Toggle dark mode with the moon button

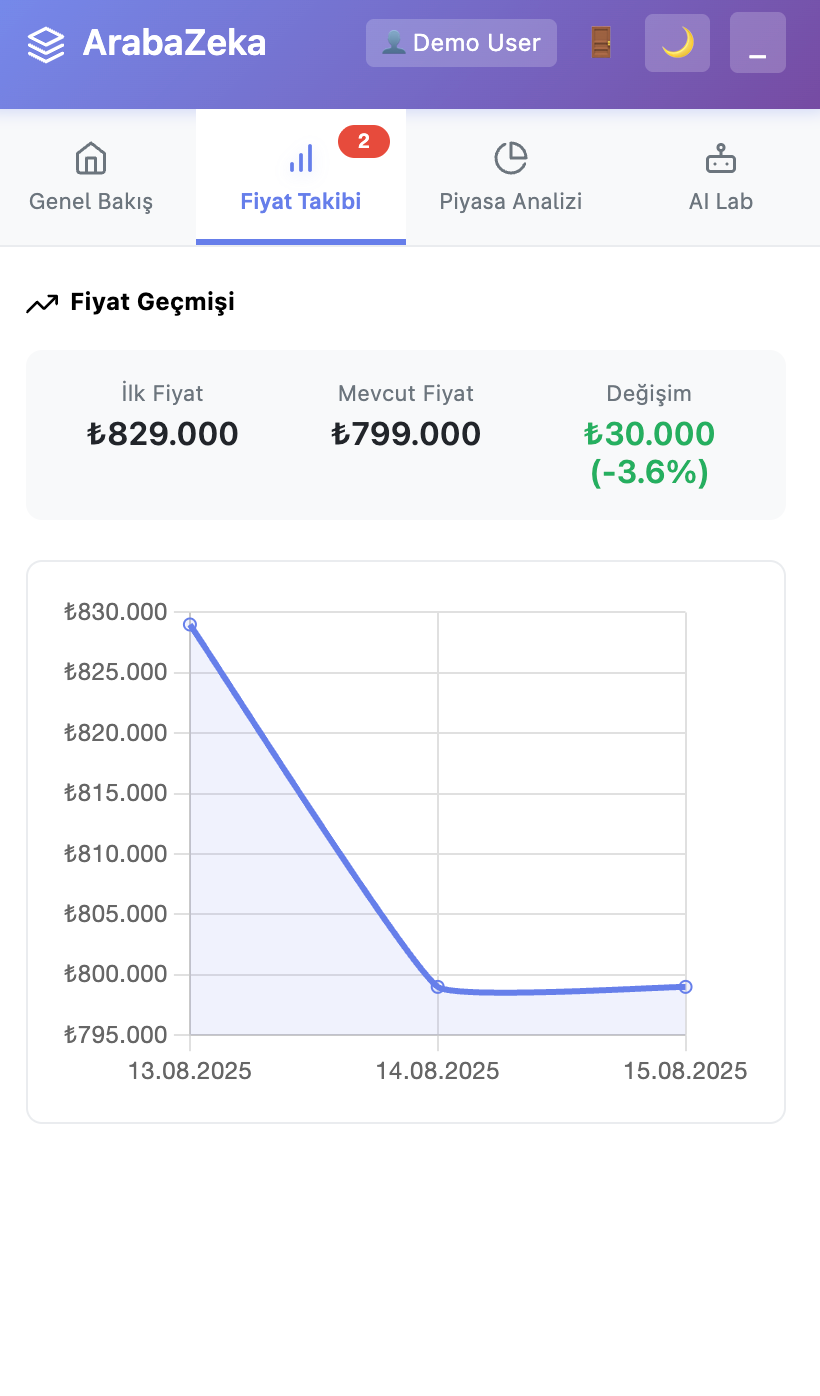coord(677,43)
